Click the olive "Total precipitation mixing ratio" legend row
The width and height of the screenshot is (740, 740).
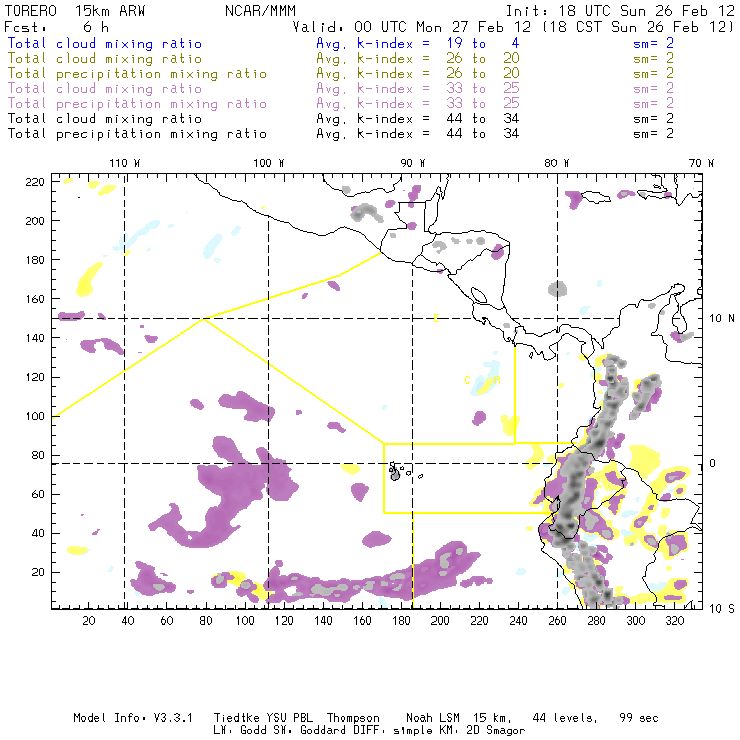pos(137,74)
